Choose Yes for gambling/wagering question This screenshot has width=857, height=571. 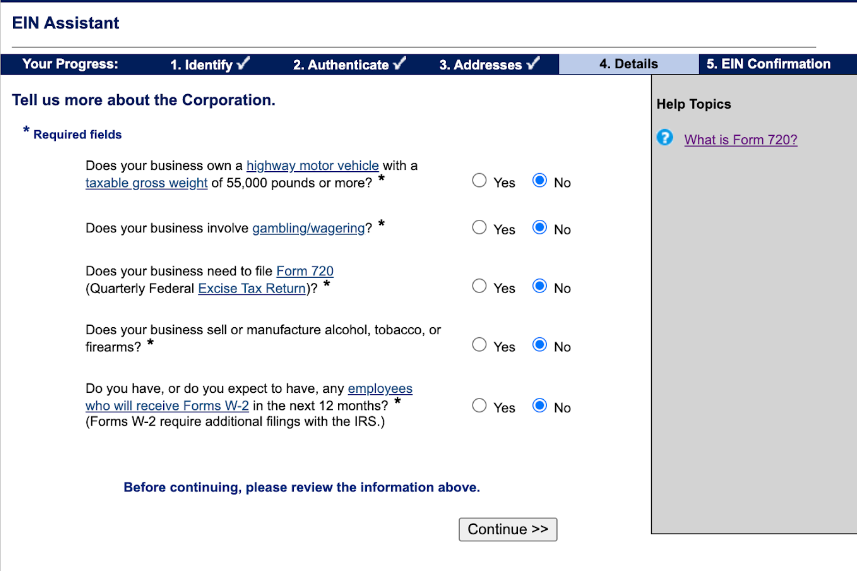[480, 228]
